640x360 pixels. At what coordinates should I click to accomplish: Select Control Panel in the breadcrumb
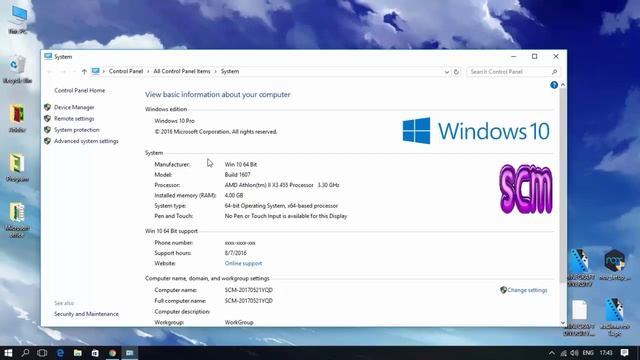point(126,71)
